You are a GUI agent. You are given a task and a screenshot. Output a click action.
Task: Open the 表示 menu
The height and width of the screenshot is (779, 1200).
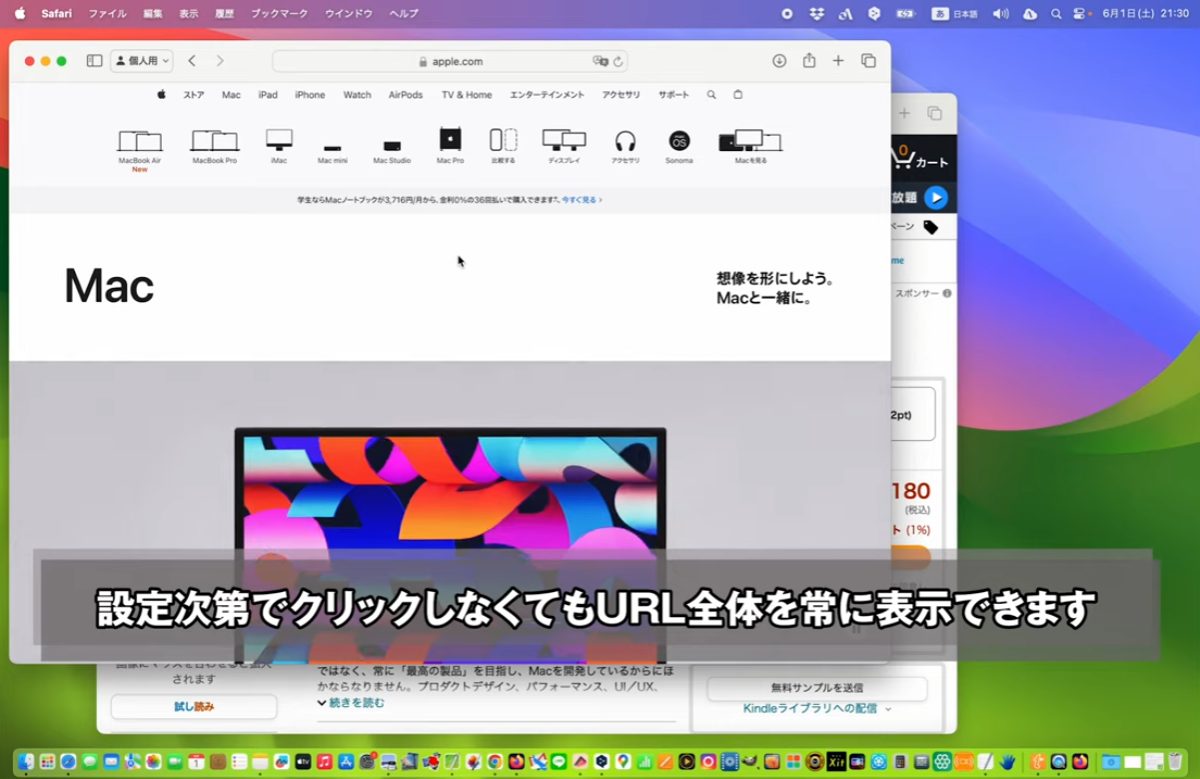(x=189, y=14)
